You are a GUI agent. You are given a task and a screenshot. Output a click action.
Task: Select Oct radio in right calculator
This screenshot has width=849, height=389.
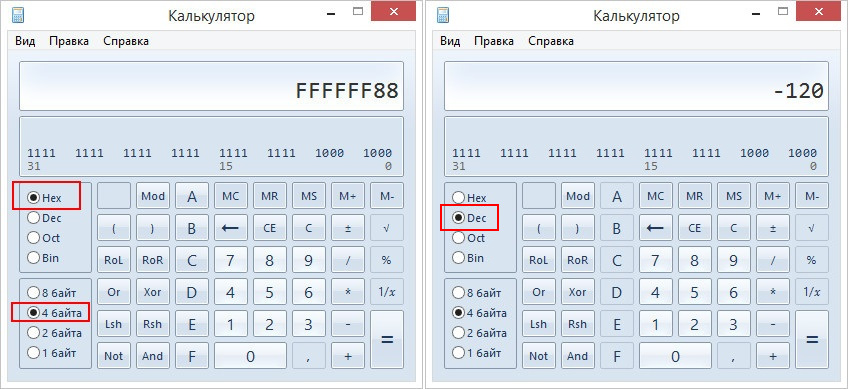[469, 238]
